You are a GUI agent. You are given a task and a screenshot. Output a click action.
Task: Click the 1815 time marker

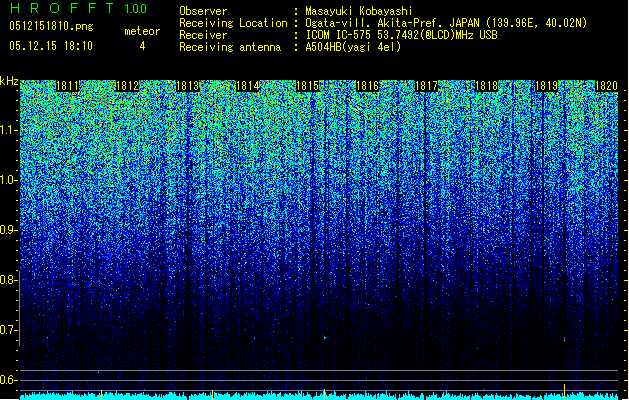307,86
